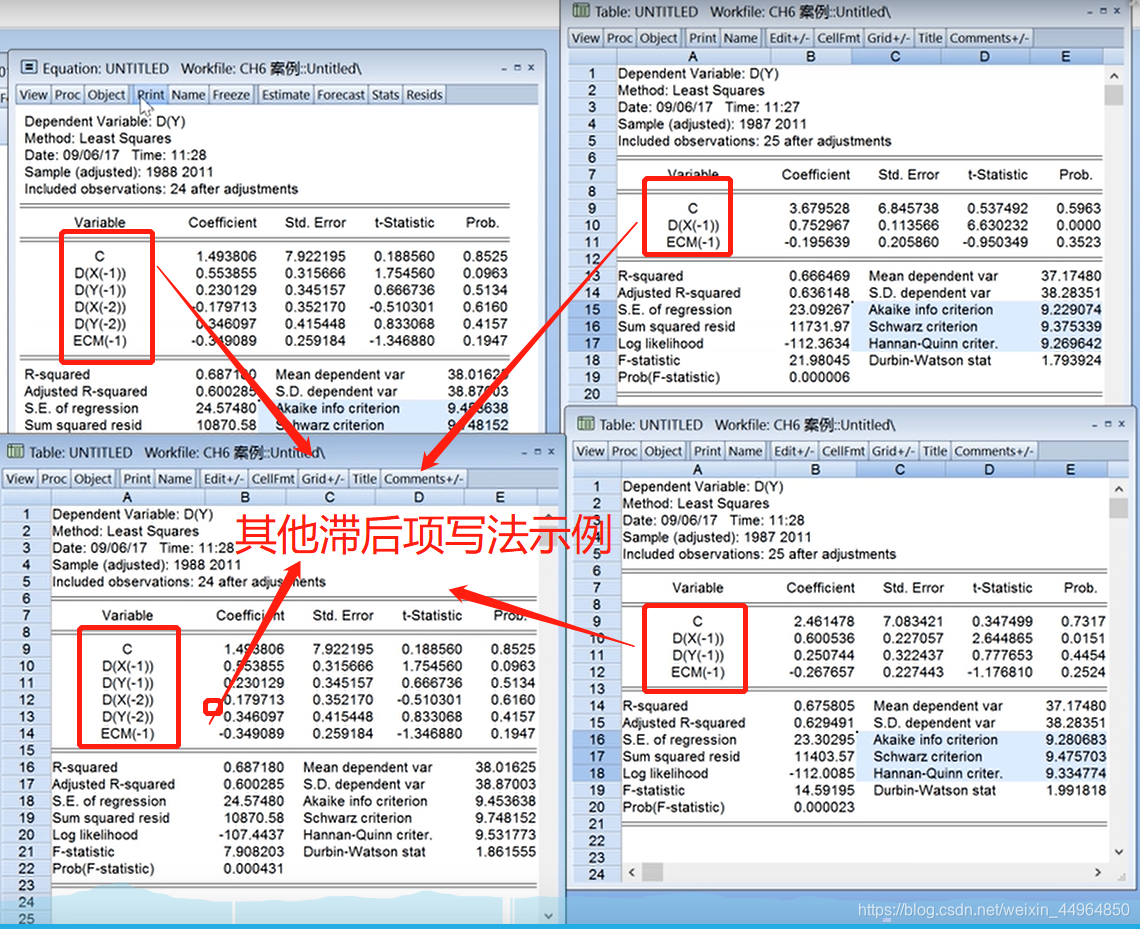Click the Equation window title icon
This screenshot has width=1140, height=929.
click(28, 68)
